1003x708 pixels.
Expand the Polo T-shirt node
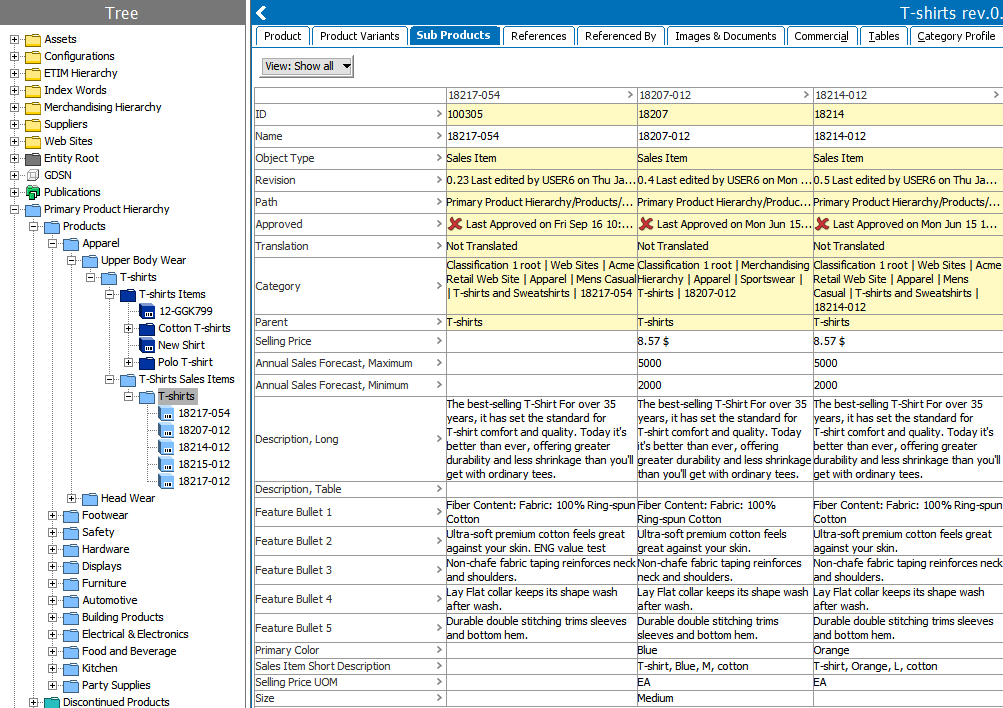pyautogui.click(x=129, y=362)
